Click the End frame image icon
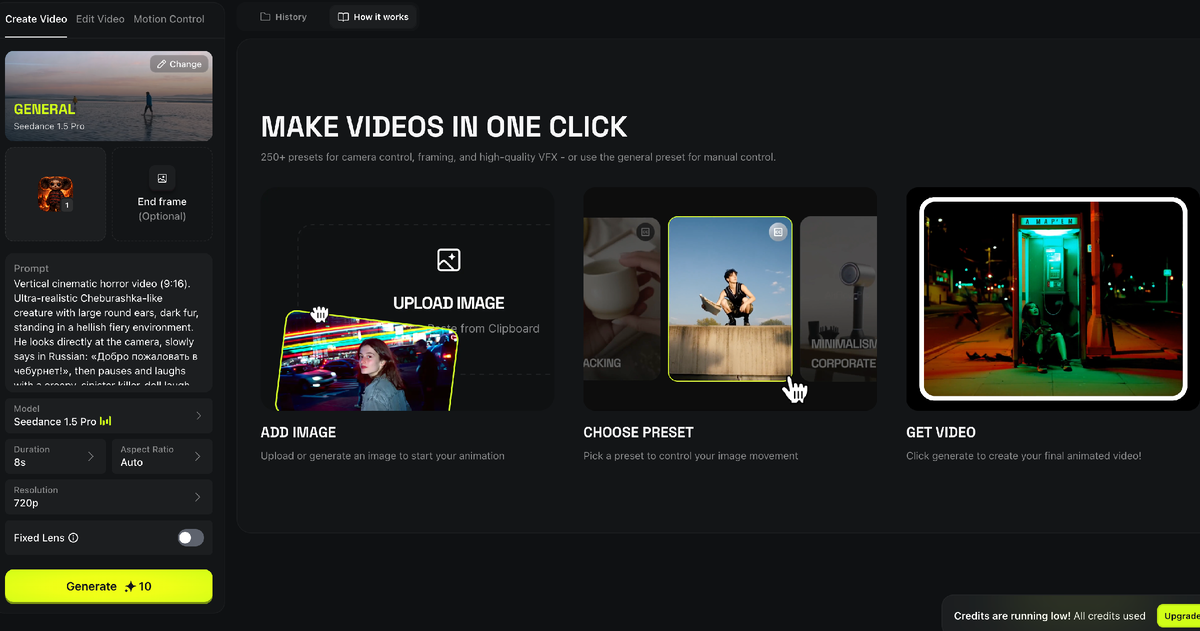 162,178
